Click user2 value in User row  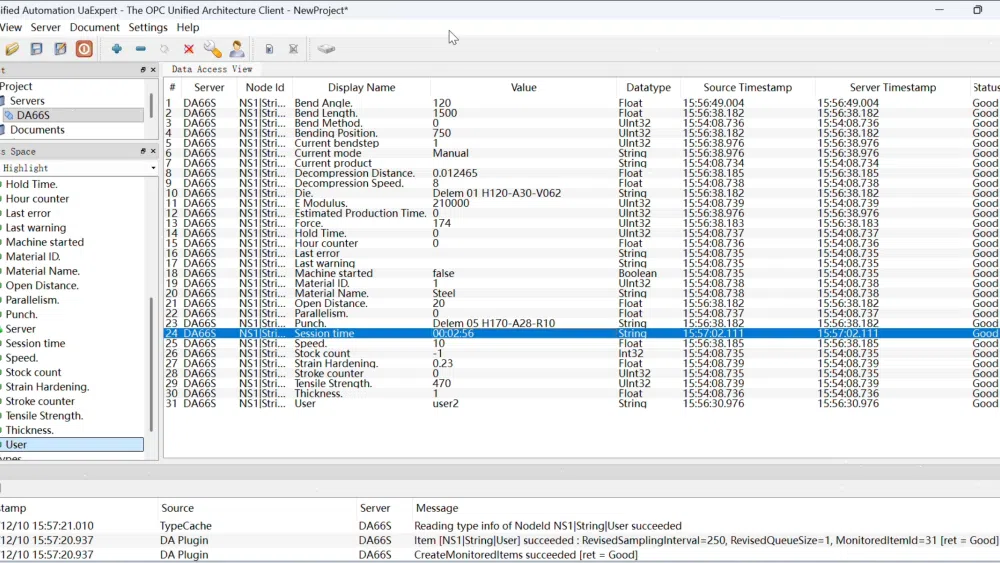tap(445, 404)
